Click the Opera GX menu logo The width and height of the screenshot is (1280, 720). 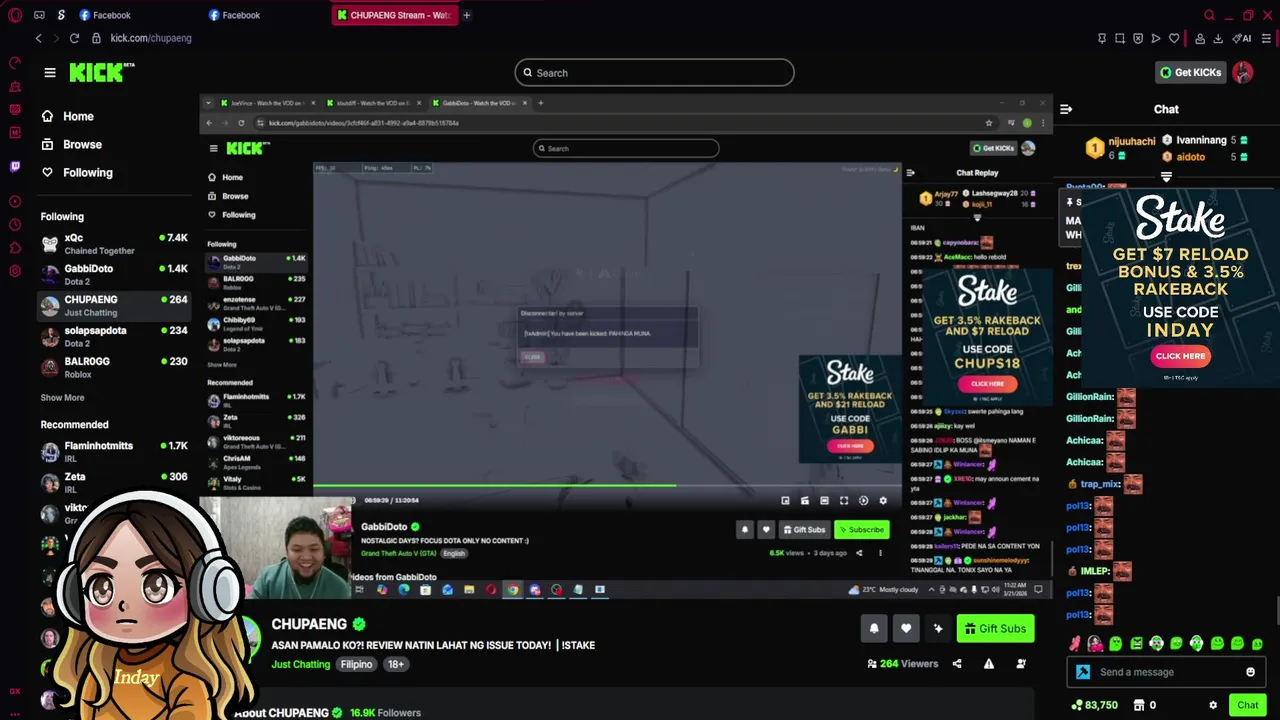point(14,15)
